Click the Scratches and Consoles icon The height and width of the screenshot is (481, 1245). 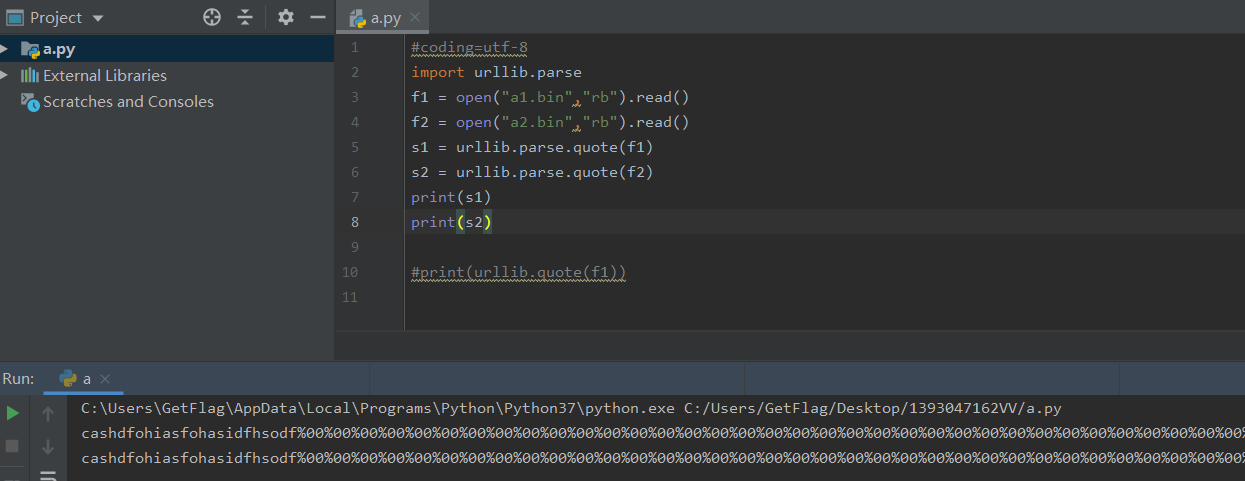click(x=30, y=101)
